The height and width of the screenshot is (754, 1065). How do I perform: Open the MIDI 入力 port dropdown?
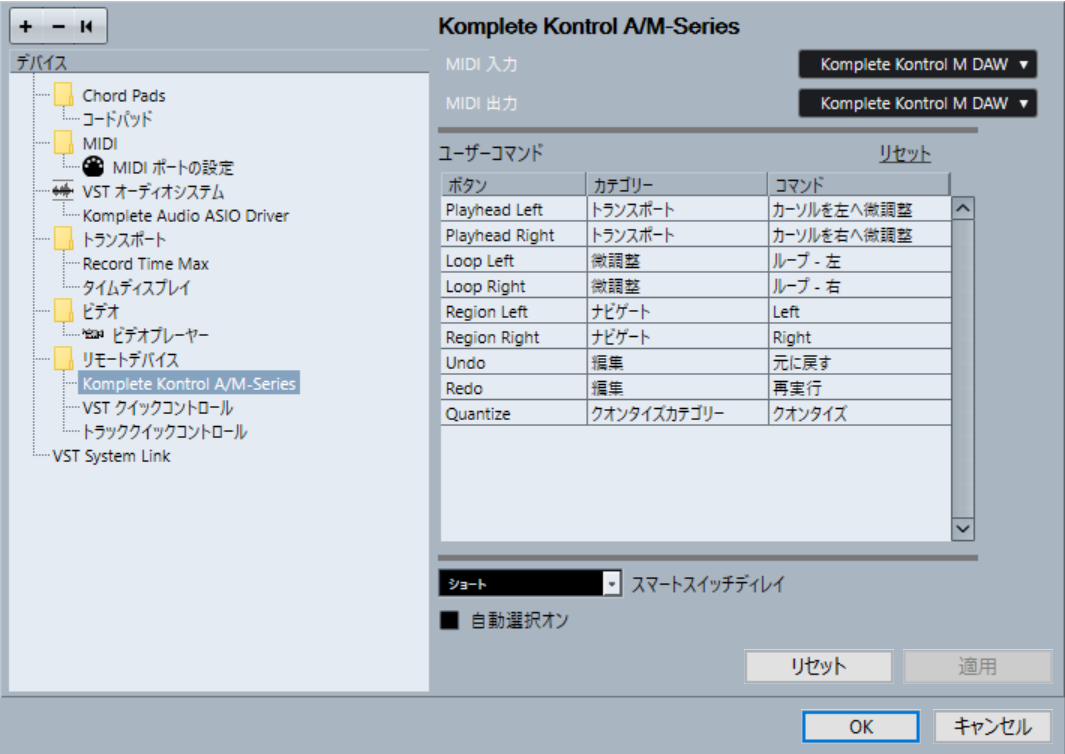(x=918, y=65)
